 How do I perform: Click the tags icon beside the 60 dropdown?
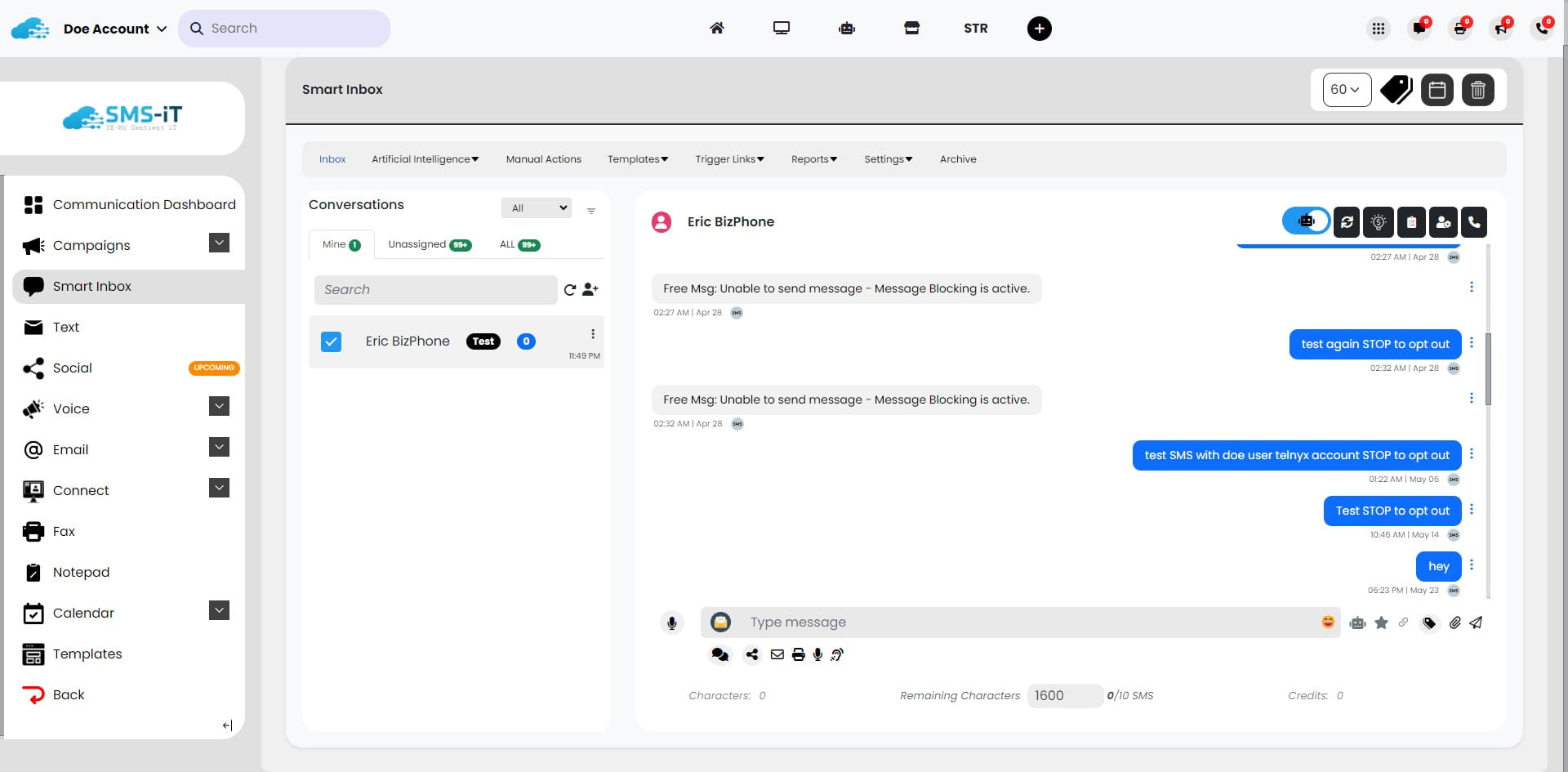tap(1396, 90)
